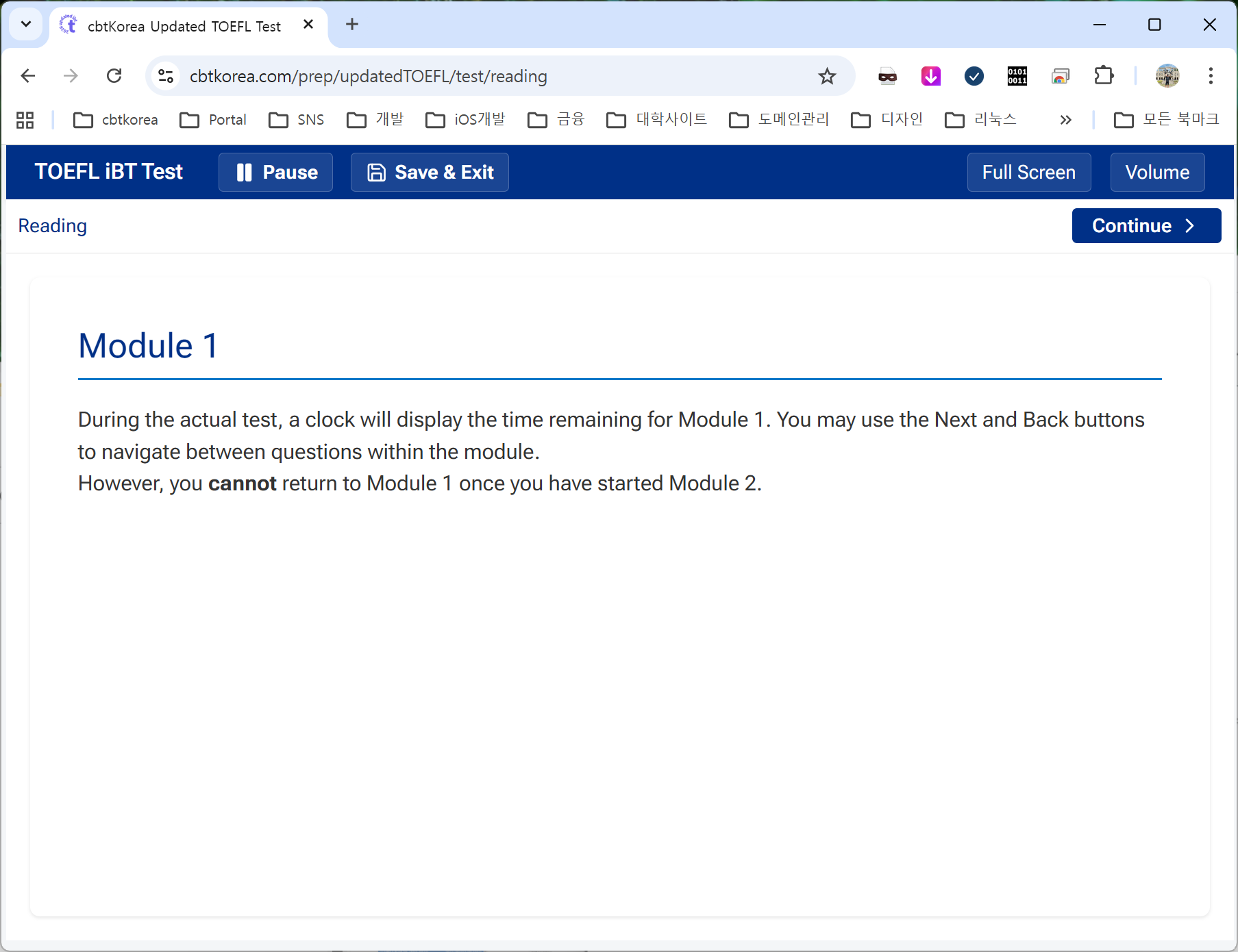The width and height of the screenshot is (1238, 952).
Task: Go back to previous page
Action: [x=28, y=76]
